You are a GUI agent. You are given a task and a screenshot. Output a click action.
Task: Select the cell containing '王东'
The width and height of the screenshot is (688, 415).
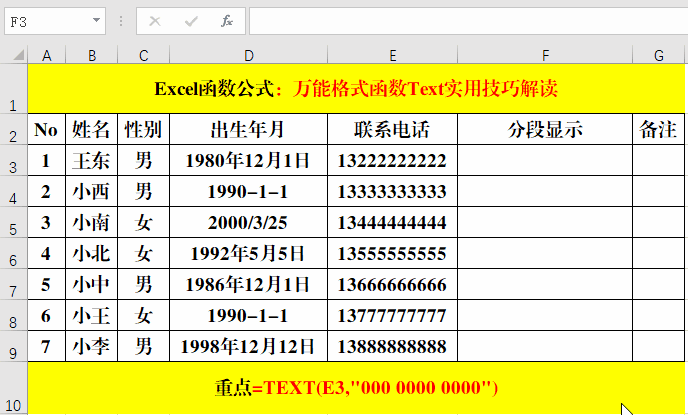[x=92, y=161]
